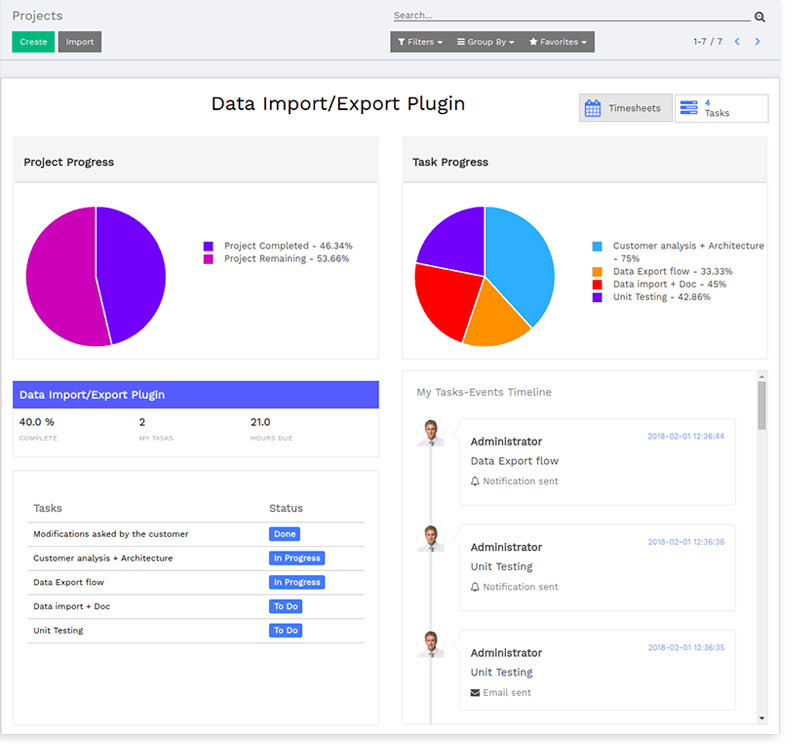Select the Done status badge
This screenshot has width=800, height=753.
click(x=284, y=535)
